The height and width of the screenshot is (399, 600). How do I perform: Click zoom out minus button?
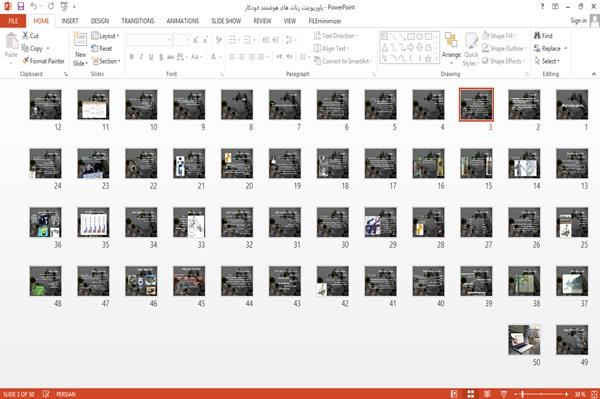coord(516,394)
